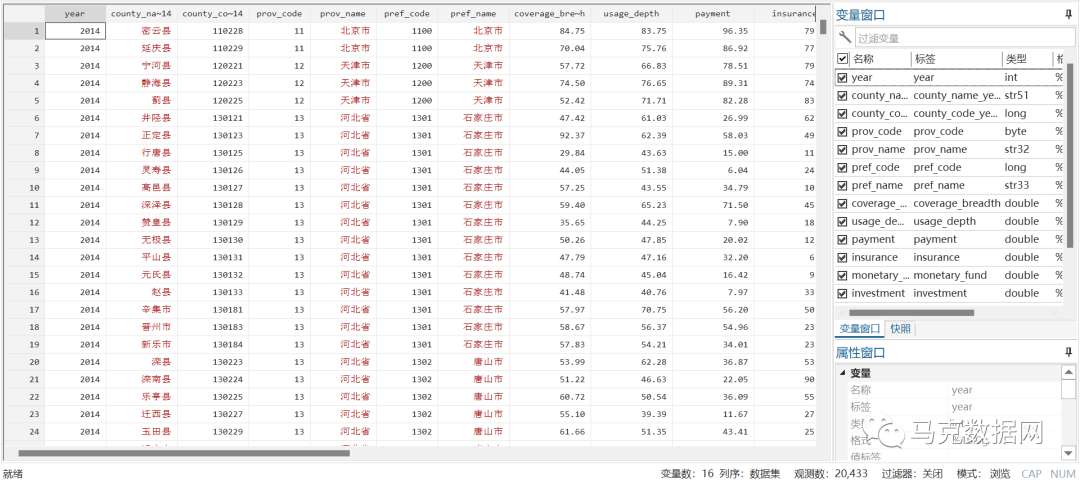Click the data grid vertical scrollbar thumb
Image resolution: width=1080 pixels, height=480 pixels.
823,27
